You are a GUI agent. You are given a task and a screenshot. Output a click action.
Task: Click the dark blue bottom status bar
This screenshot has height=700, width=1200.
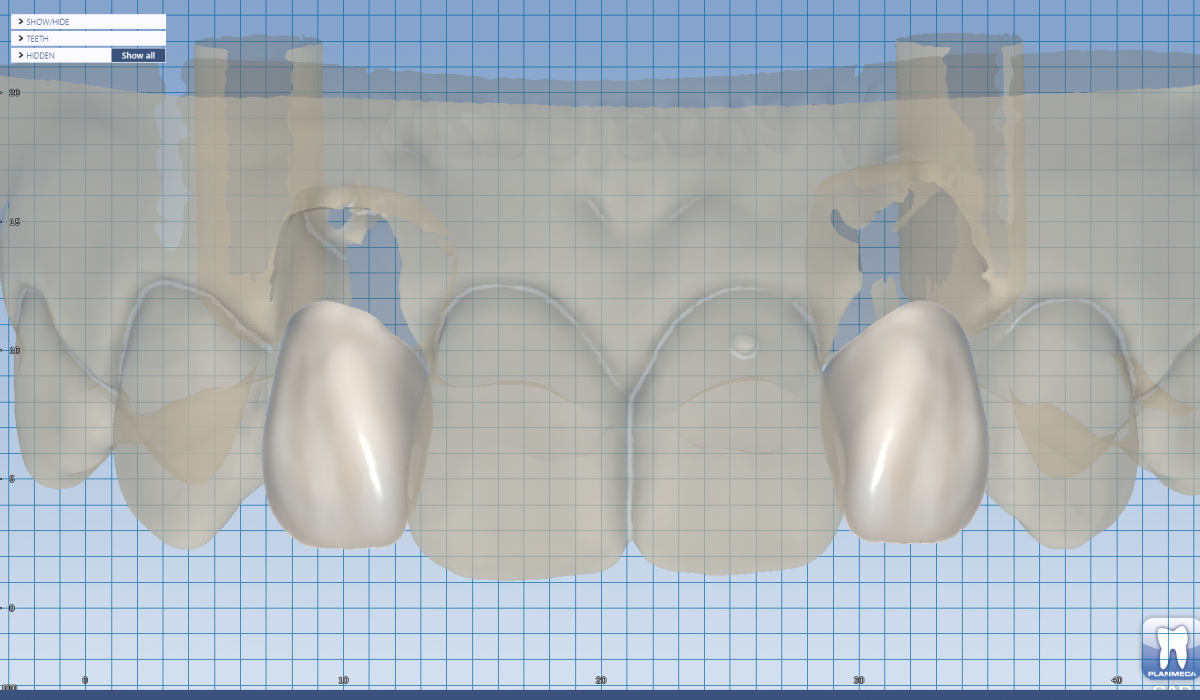(600, 695)
